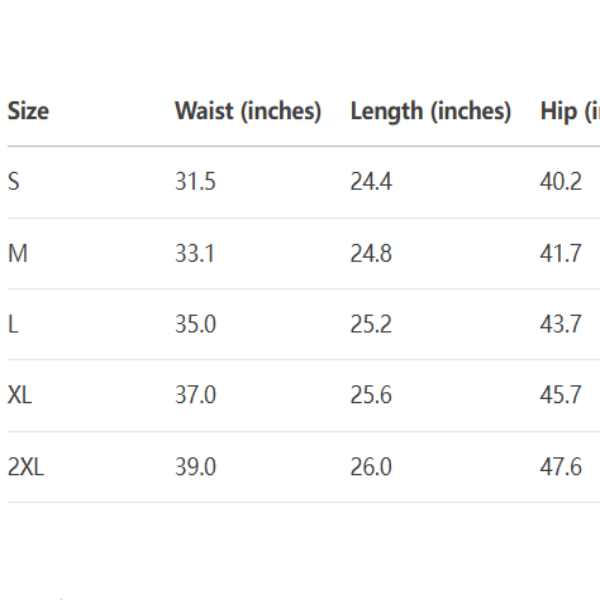Click the 31.5 waist value

tap(195, 182)
